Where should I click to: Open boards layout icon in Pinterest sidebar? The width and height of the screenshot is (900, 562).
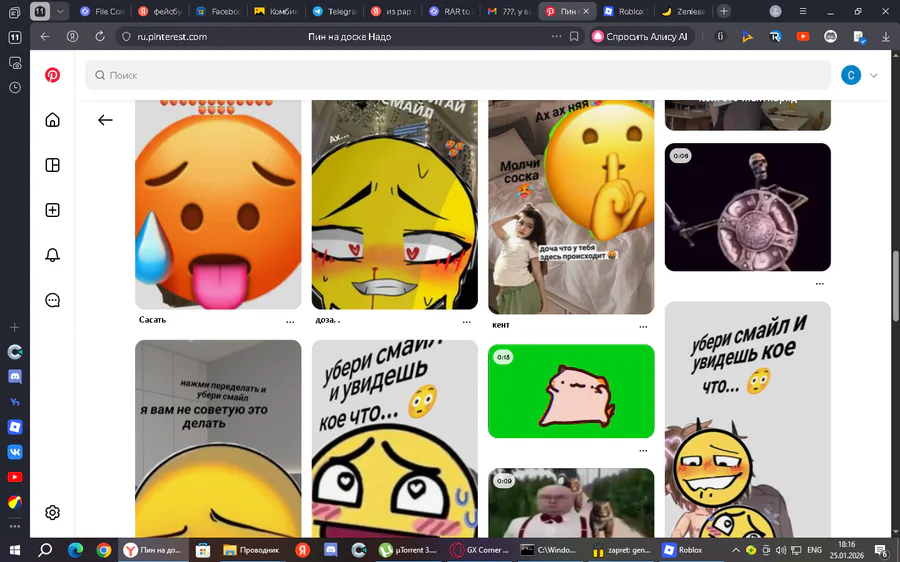52,165
